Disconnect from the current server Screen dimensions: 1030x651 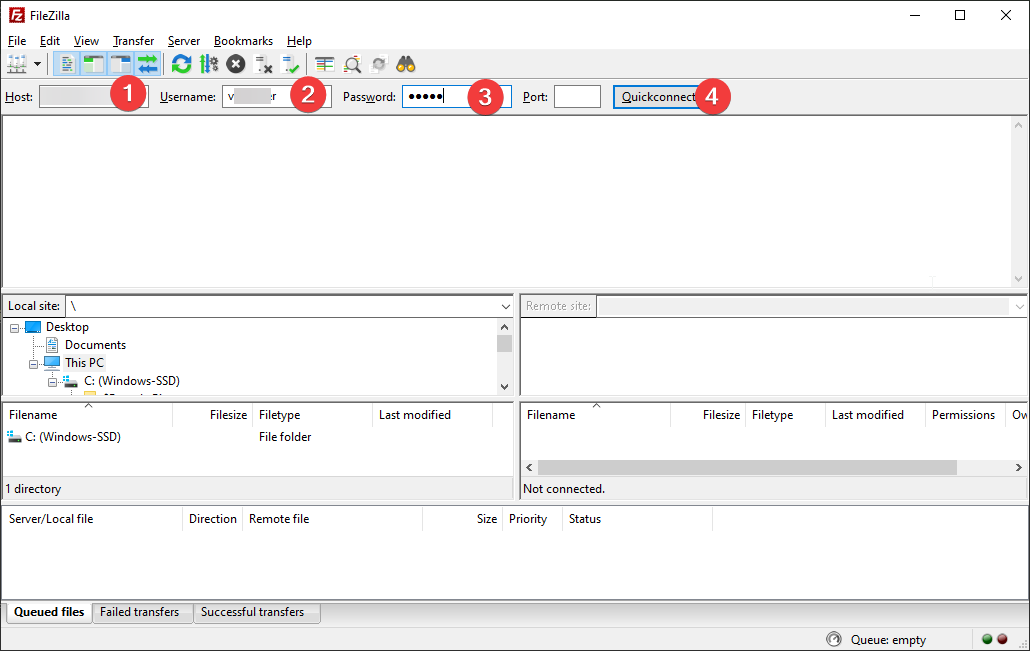tap(264, 64)
